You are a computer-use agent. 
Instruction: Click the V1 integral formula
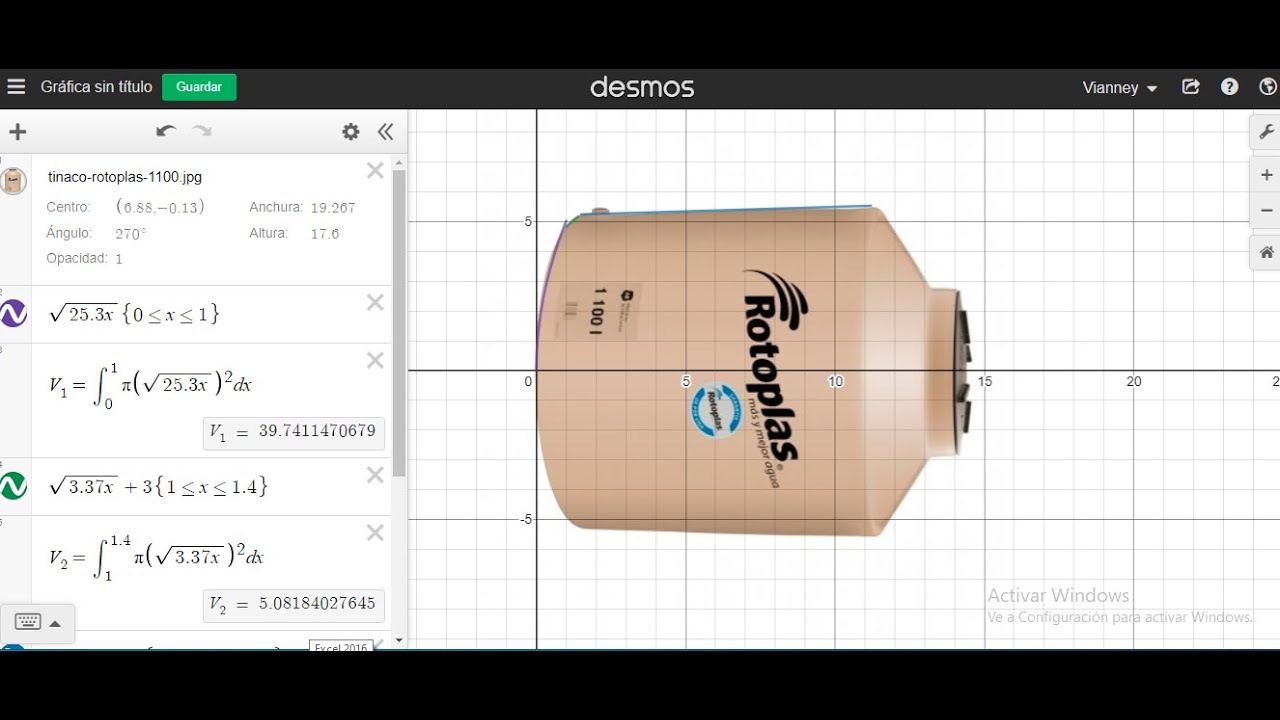tap(151, 385)
